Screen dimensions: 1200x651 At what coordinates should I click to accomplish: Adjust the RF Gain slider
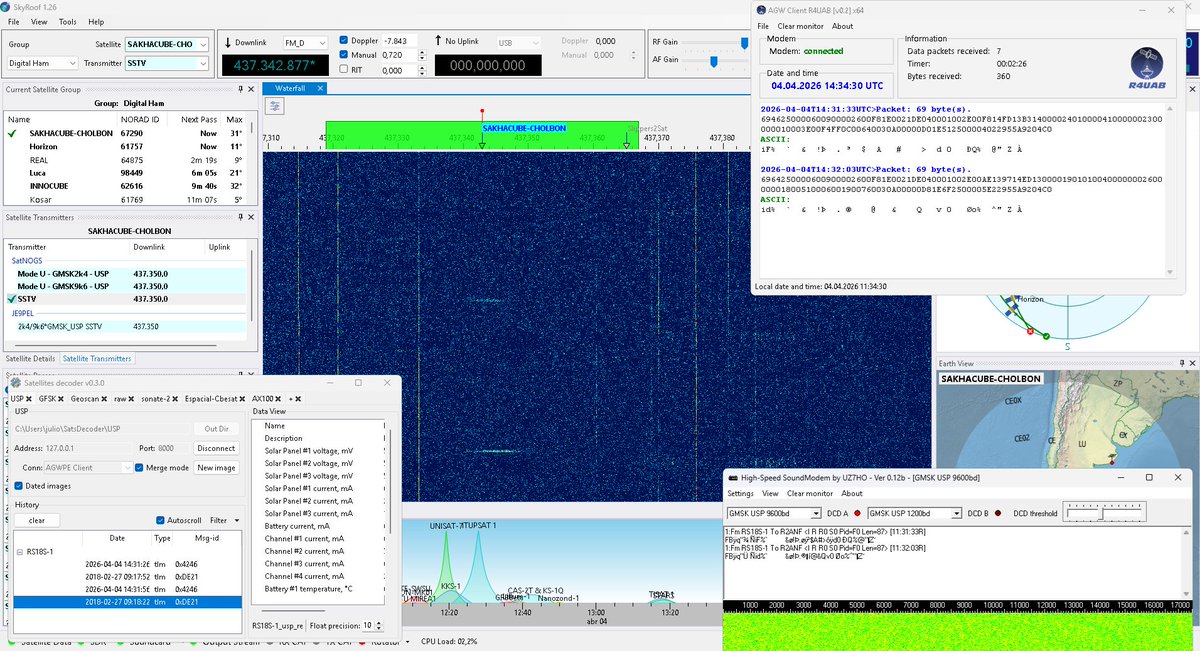tap(744, 43)
